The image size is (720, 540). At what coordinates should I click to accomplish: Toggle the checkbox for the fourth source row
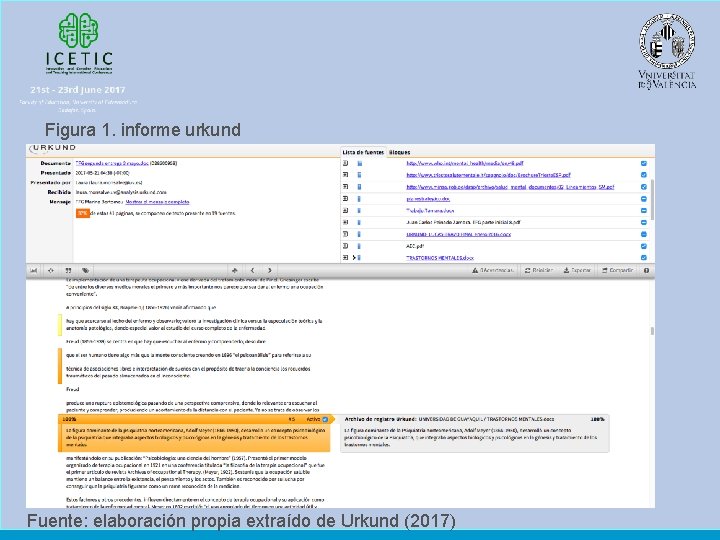643,199
